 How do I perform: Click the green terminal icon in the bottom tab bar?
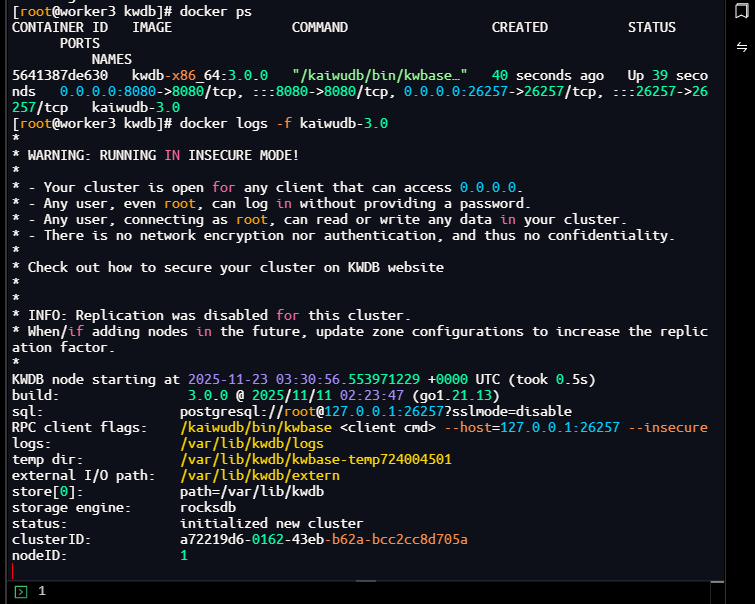(x=21, y=591)
